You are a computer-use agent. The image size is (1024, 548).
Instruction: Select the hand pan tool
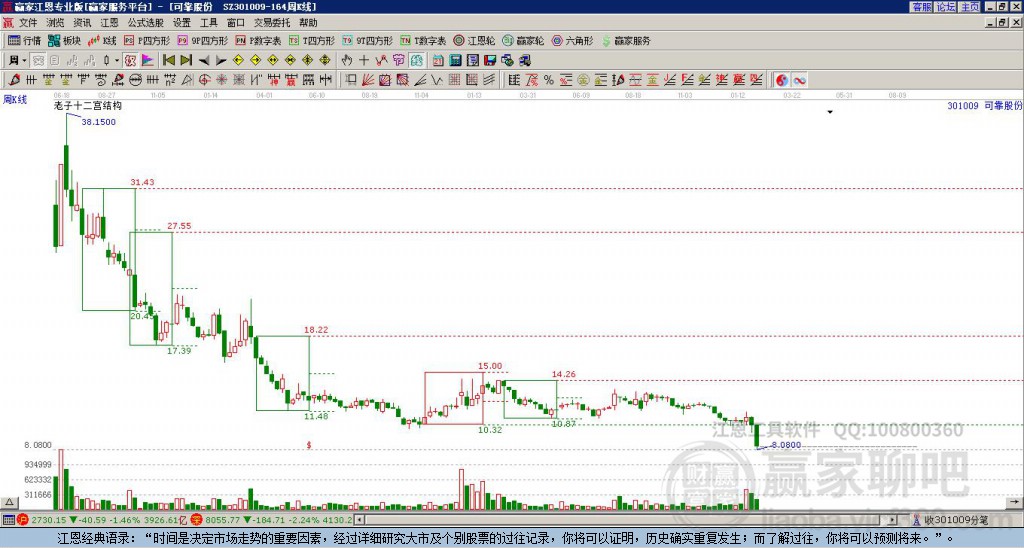(347, 61)
